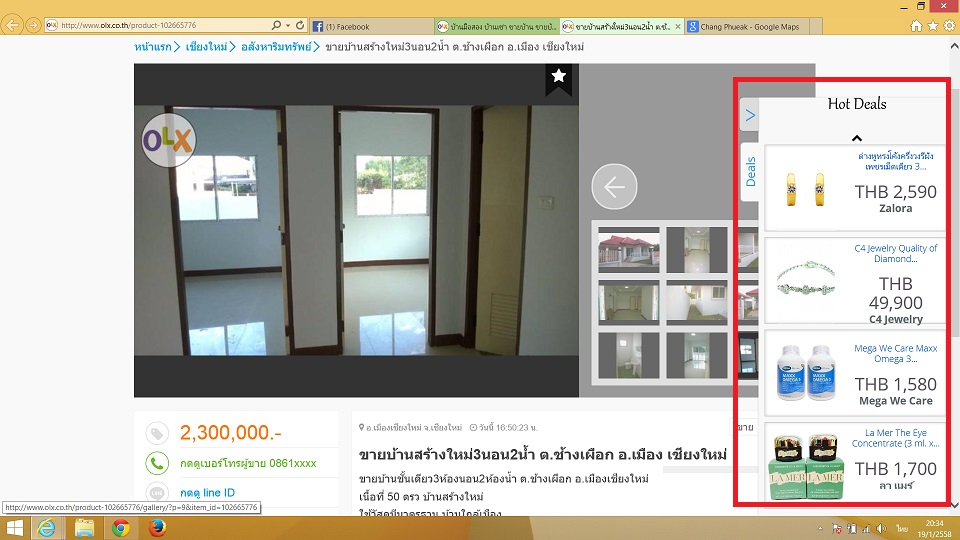This screenshot has height=540, width=960.
Task: Switch to the Chang Phueak Google Maps tab
Action: [748, 26]
